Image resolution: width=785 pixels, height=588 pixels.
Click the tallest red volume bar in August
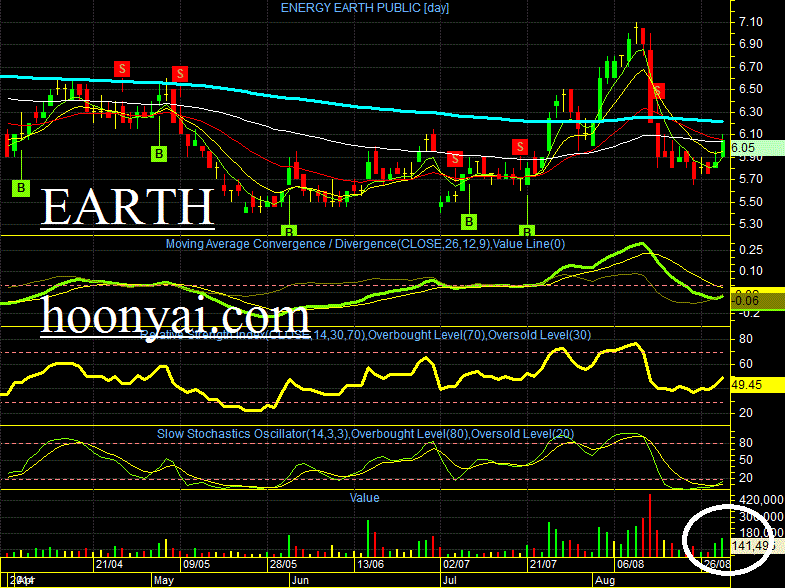coord(650,525)
